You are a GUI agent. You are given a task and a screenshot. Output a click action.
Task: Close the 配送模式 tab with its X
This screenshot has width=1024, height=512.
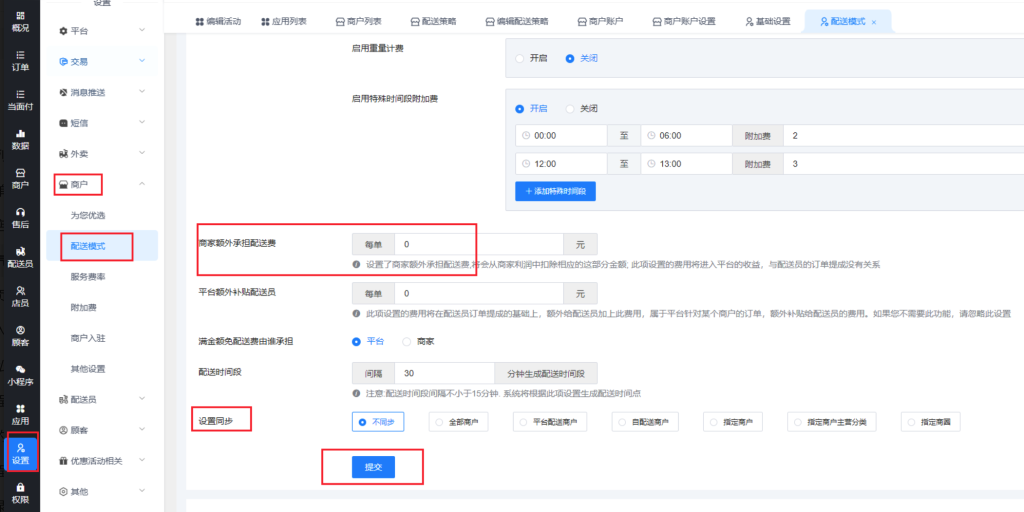[874, 21]
